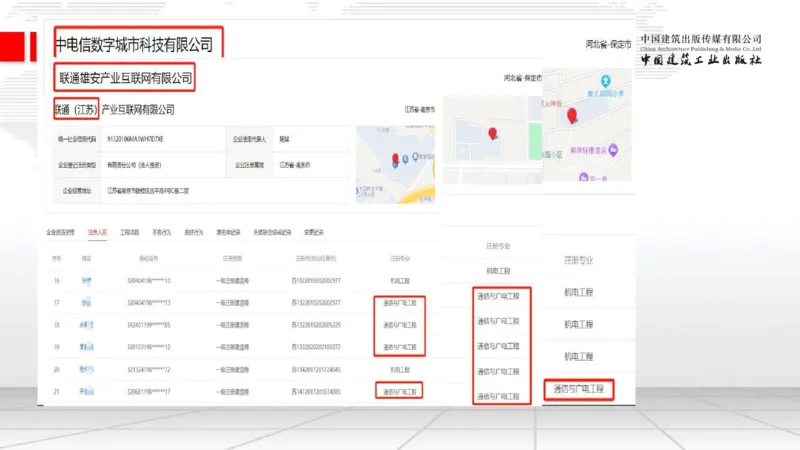Select the 良好行为 tab
This screenshot has width=800, height=450.
(194, 232)
